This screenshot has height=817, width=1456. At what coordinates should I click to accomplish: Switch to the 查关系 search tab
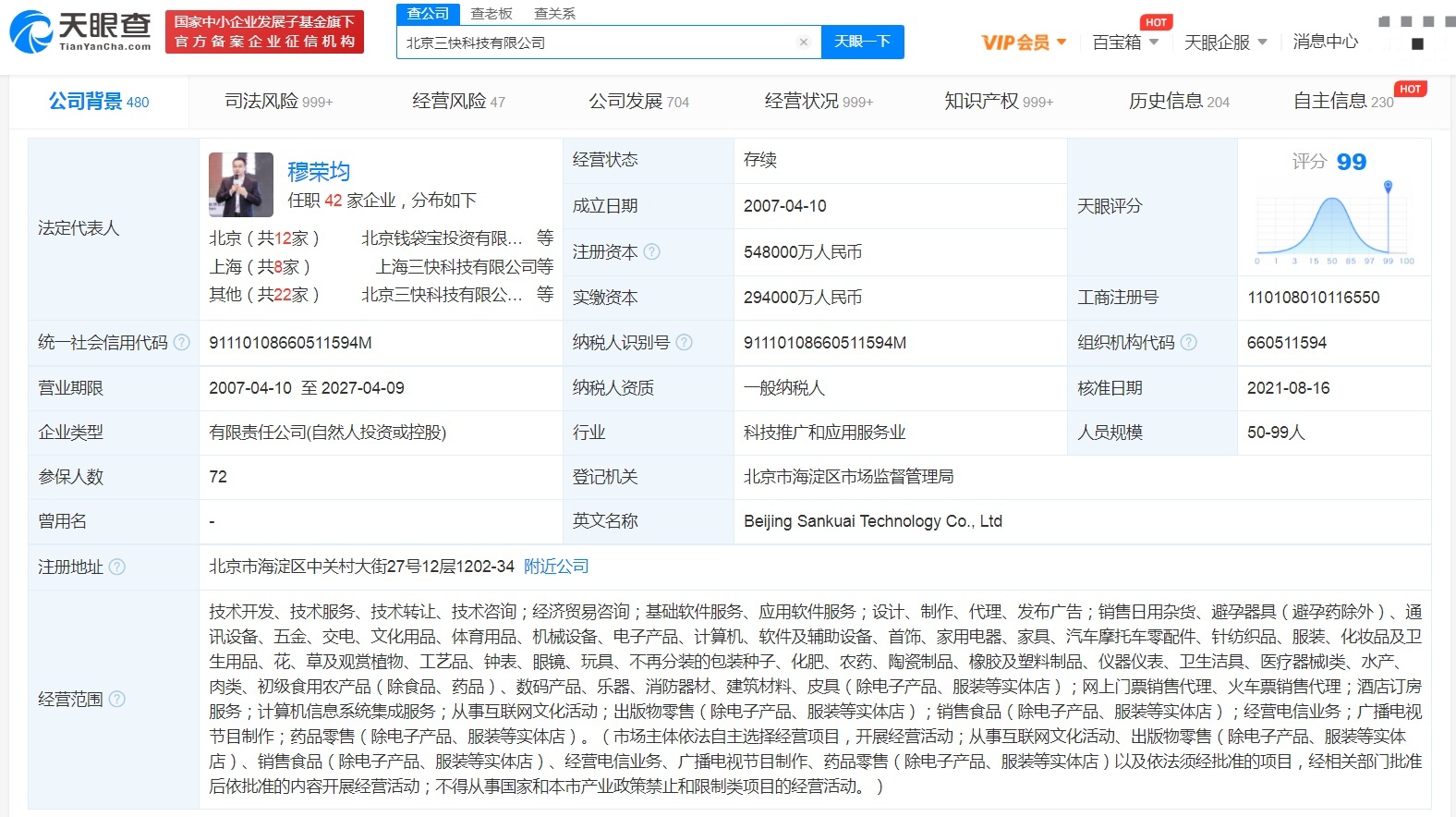click(555, 14)
